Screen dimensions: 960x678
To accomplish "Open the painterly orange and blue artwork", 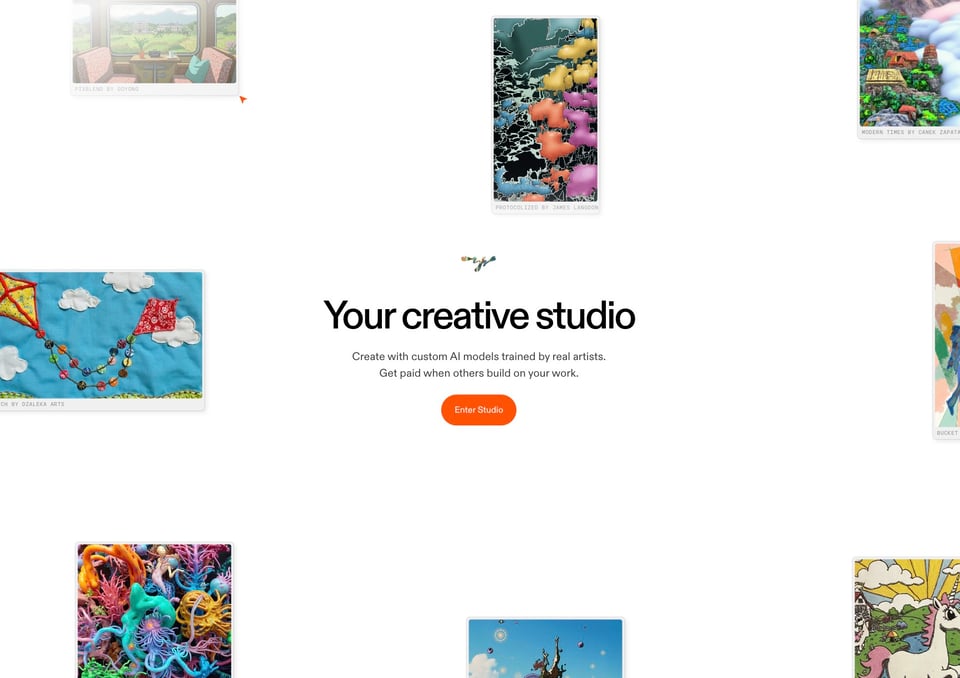I will point(947,335).
